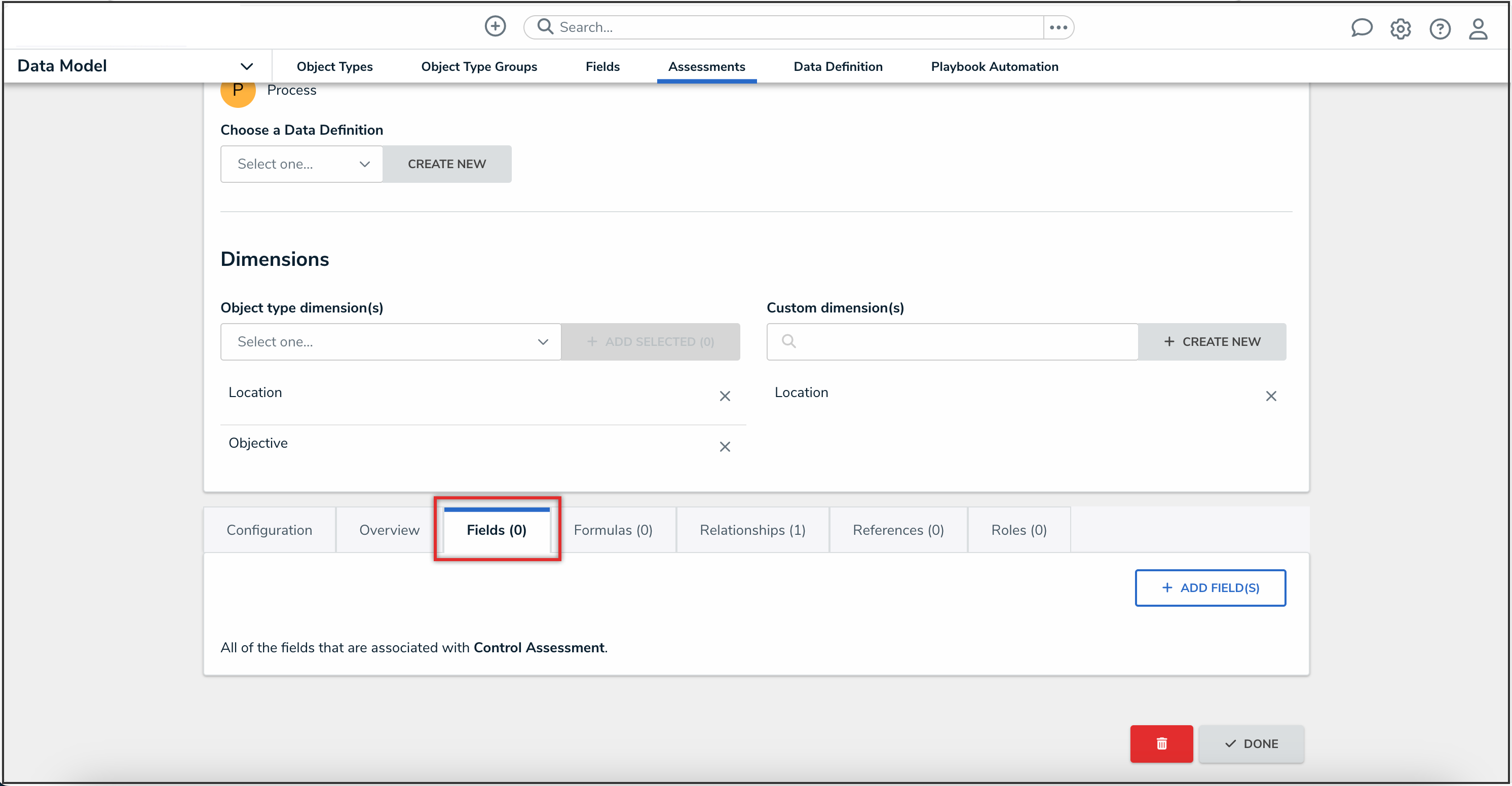Open the Data Definition select dropdown
This screenshot has height=786, width=1512.
tap(301, 164)
